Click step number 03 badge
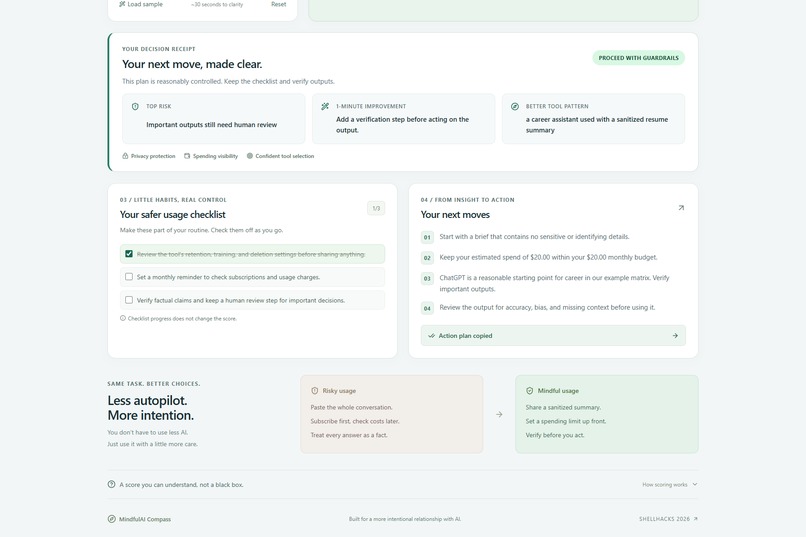The height and width of the screenshot is (537, 806). pos(427,279)
